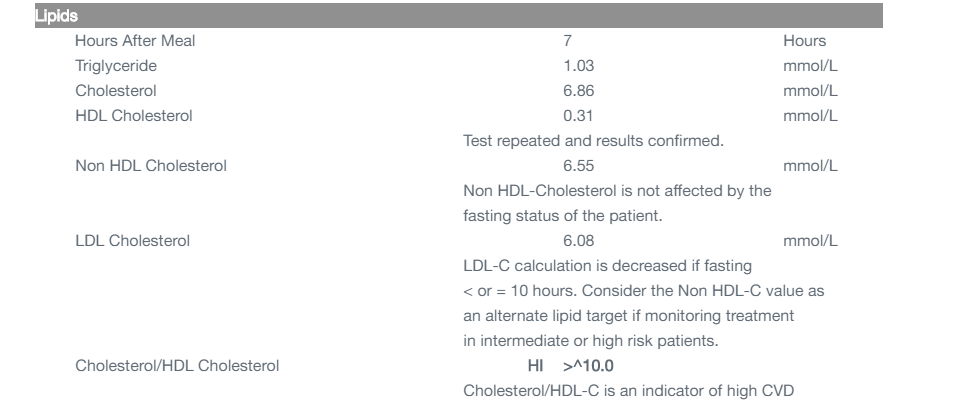Select the HDL Cholesterol value 0.31
The image size is (973, 404).
click(x=576, y=115)
